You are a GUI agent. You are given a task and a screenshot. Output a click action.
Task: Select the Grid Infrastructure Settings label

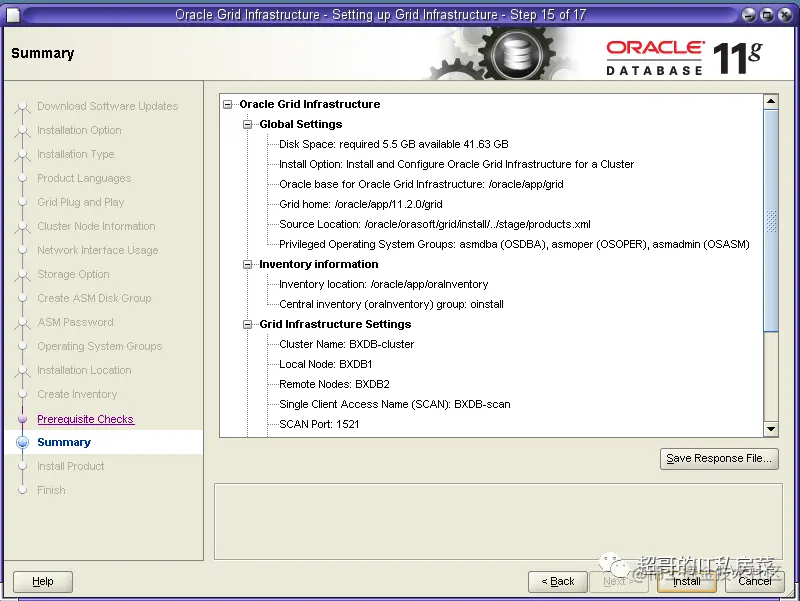coord(335,324)
